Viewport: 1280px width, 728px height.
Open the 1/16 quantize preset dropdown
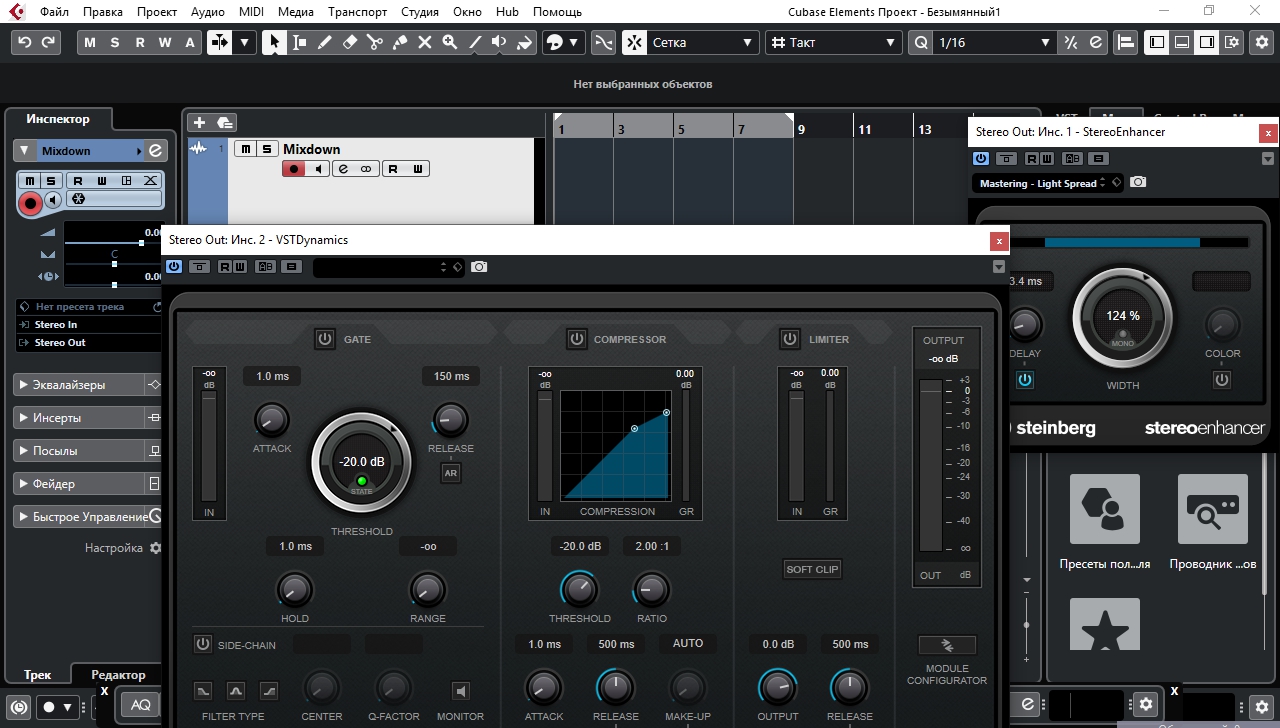994,43
